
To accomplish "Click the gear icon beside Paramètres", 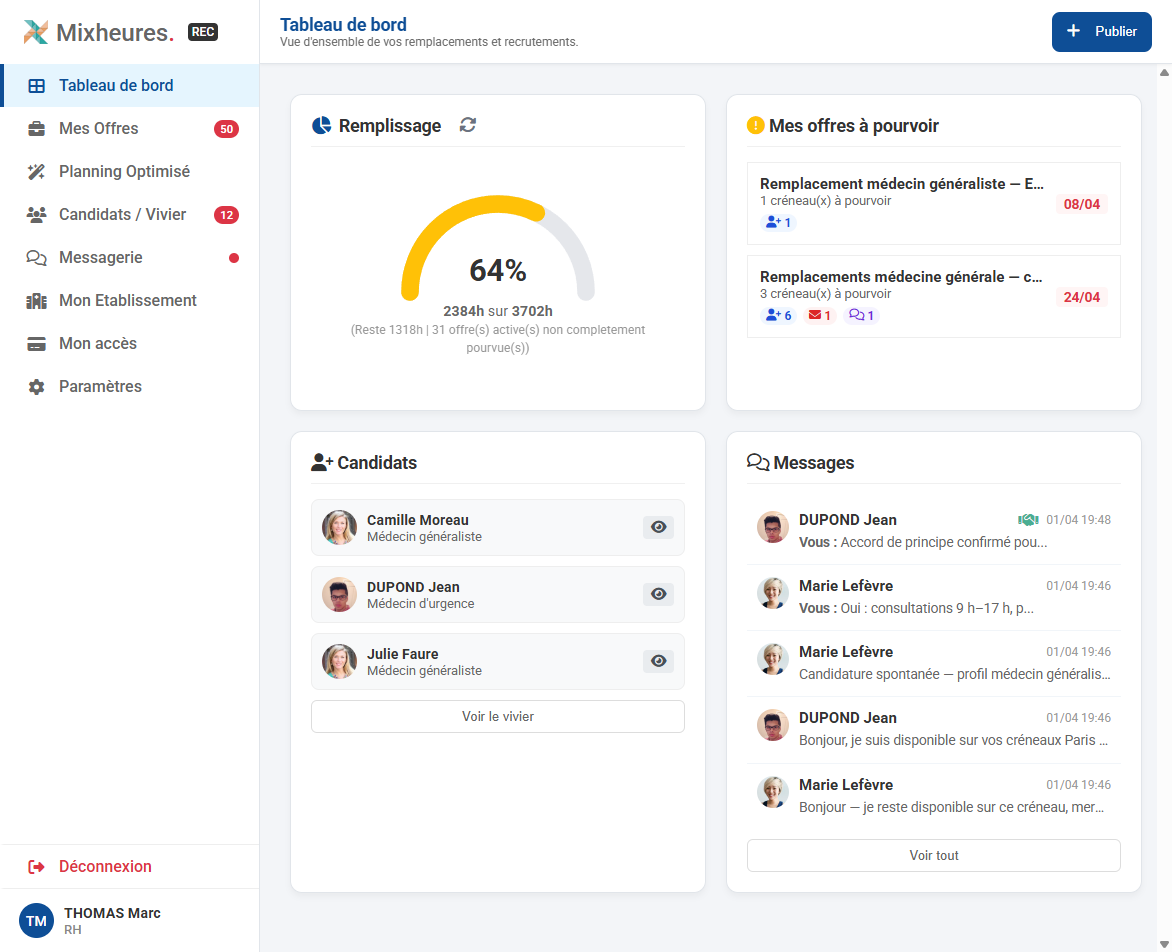I will click(36, 387).
